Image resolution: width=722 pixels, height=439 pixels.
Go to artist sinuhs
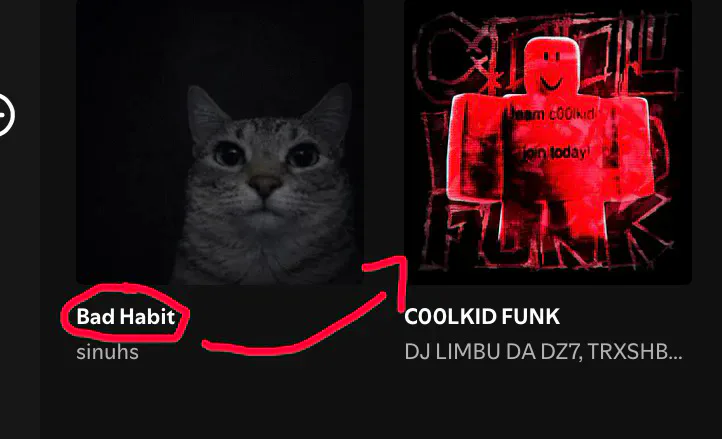tap(107, 352)
